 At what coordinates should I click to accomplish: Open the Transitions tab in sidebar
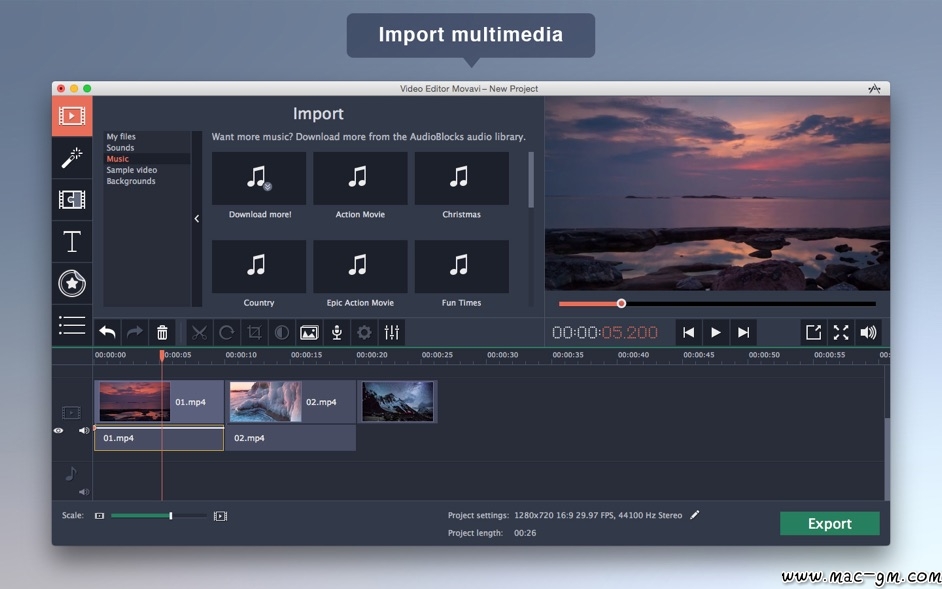[x=72, y=200]
